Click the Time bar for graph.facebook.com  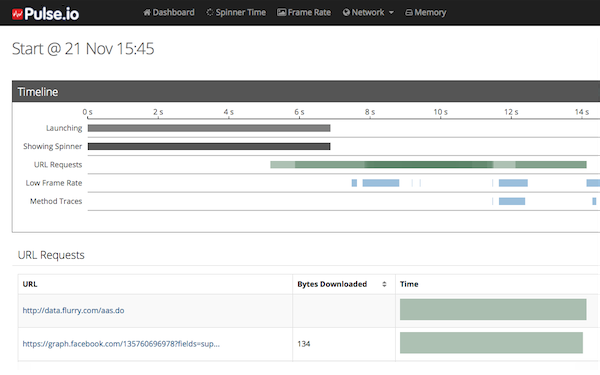(491, 342)
